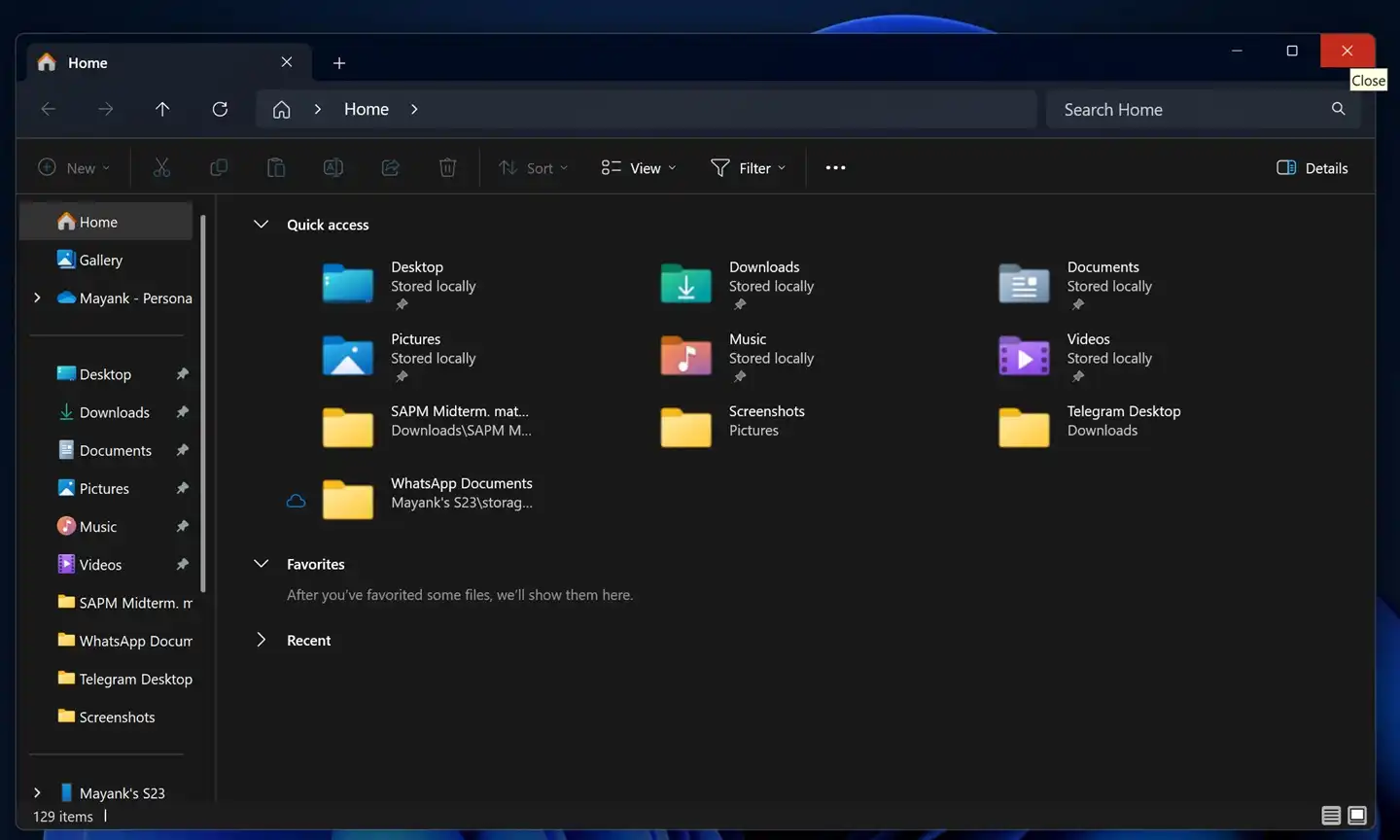
Task: Open the New dropdown menu
Action: 74,167
